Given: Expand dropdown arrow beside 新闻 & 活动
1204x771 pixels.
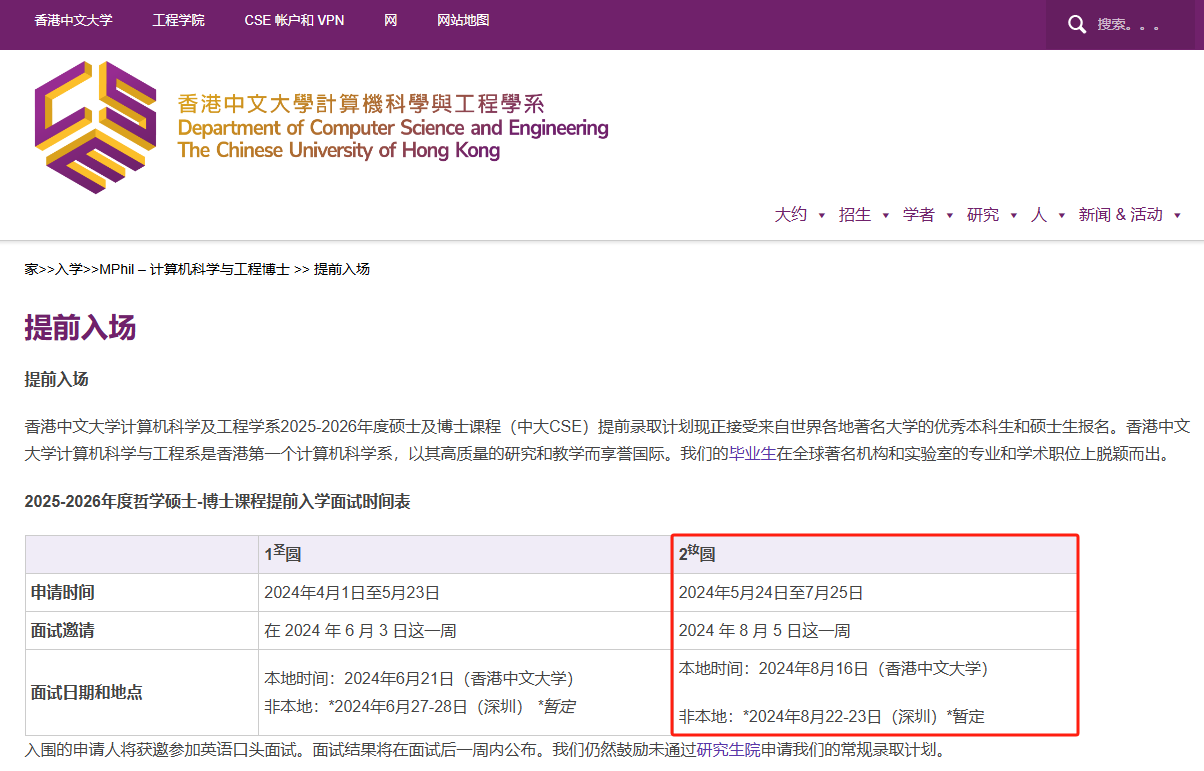Looking at the screenshot, I should [1178, 215].
